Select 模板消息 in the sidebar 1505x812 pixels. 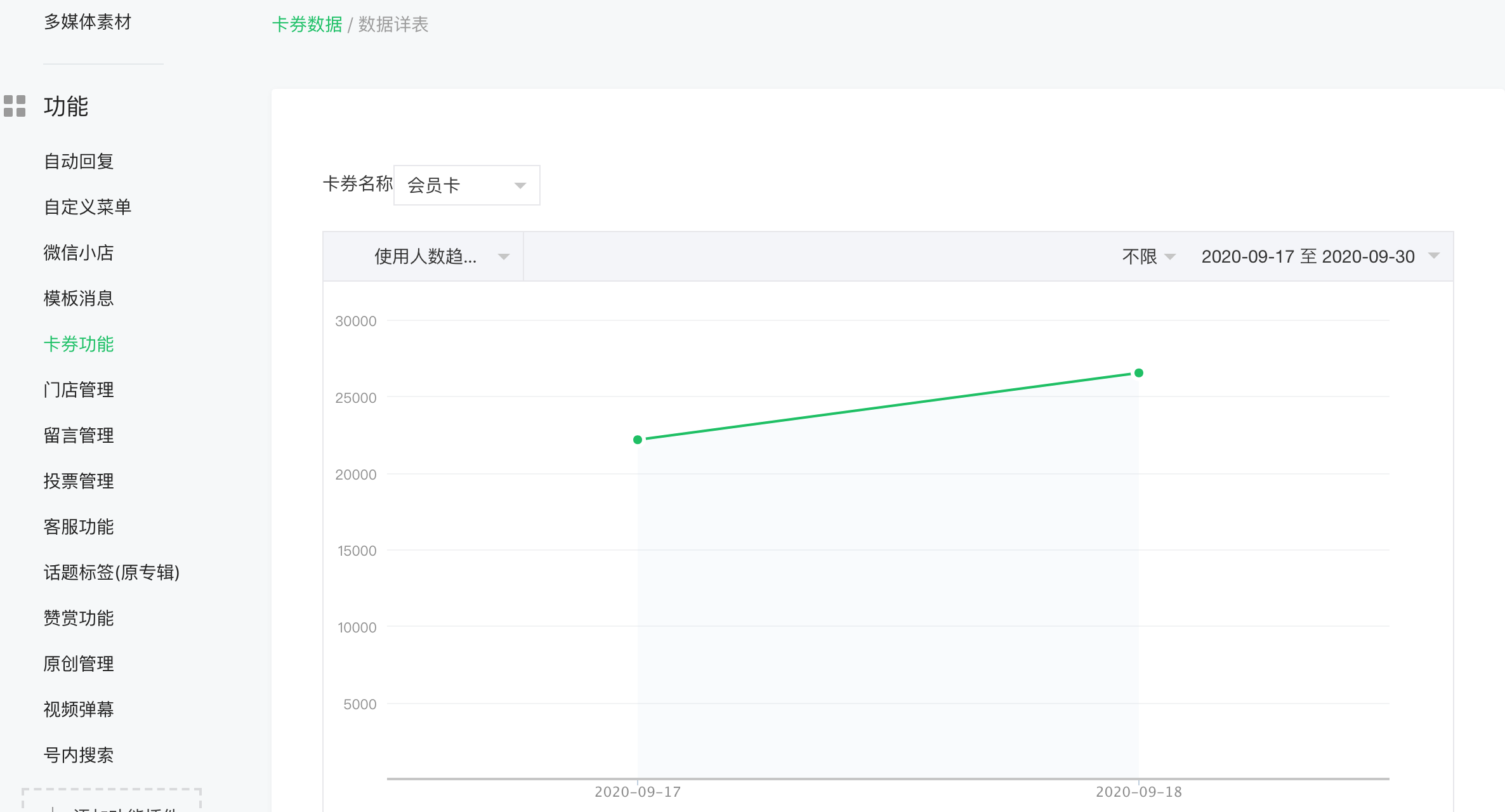tap(79, 298)
